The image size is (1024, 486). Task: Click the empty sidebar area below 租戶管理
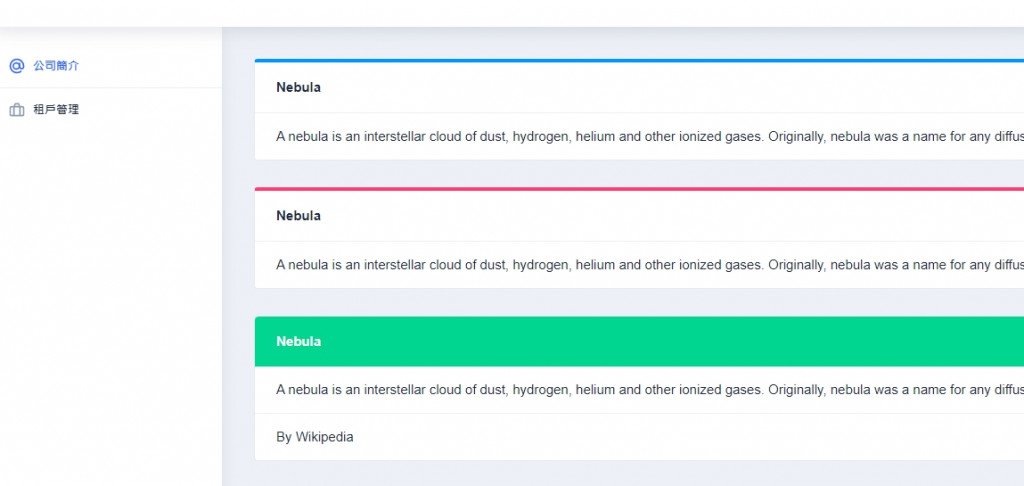[110, 300]
